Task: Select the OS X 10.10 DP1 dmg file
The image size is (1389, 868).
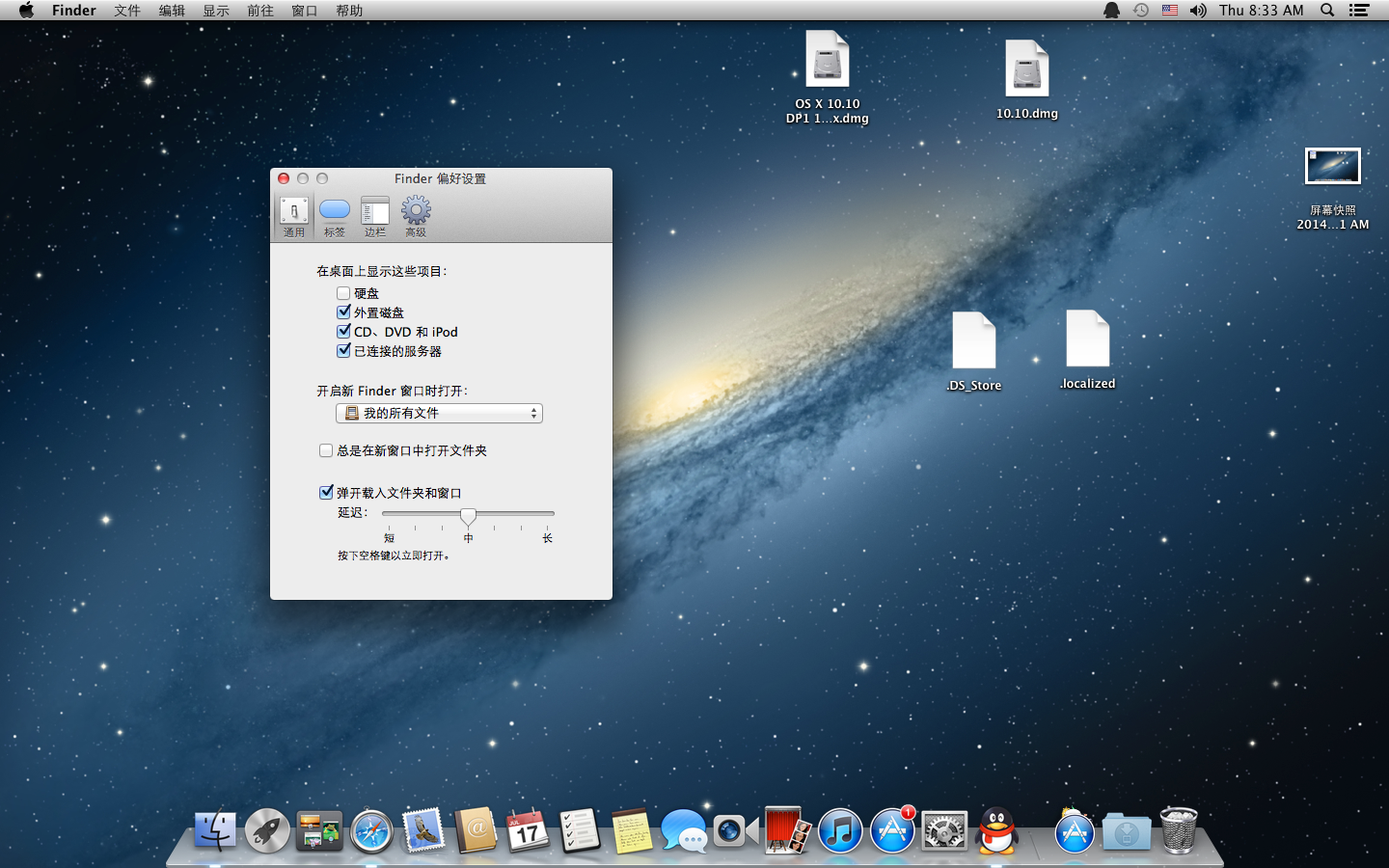Action: coord(828,60)
